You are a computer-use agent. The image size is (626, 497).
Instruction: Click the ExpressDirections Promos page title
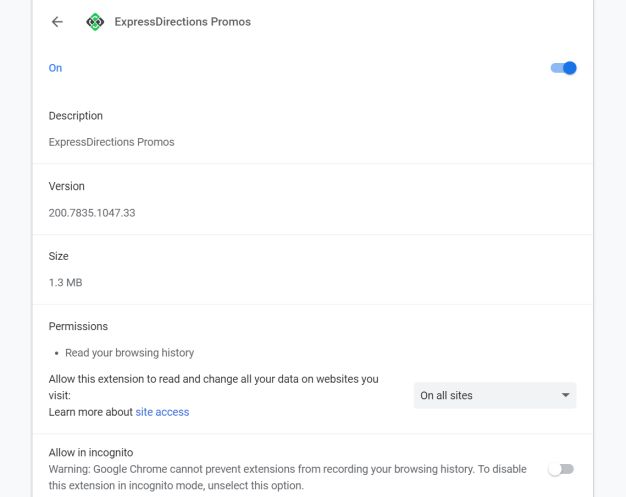(183, 22)
